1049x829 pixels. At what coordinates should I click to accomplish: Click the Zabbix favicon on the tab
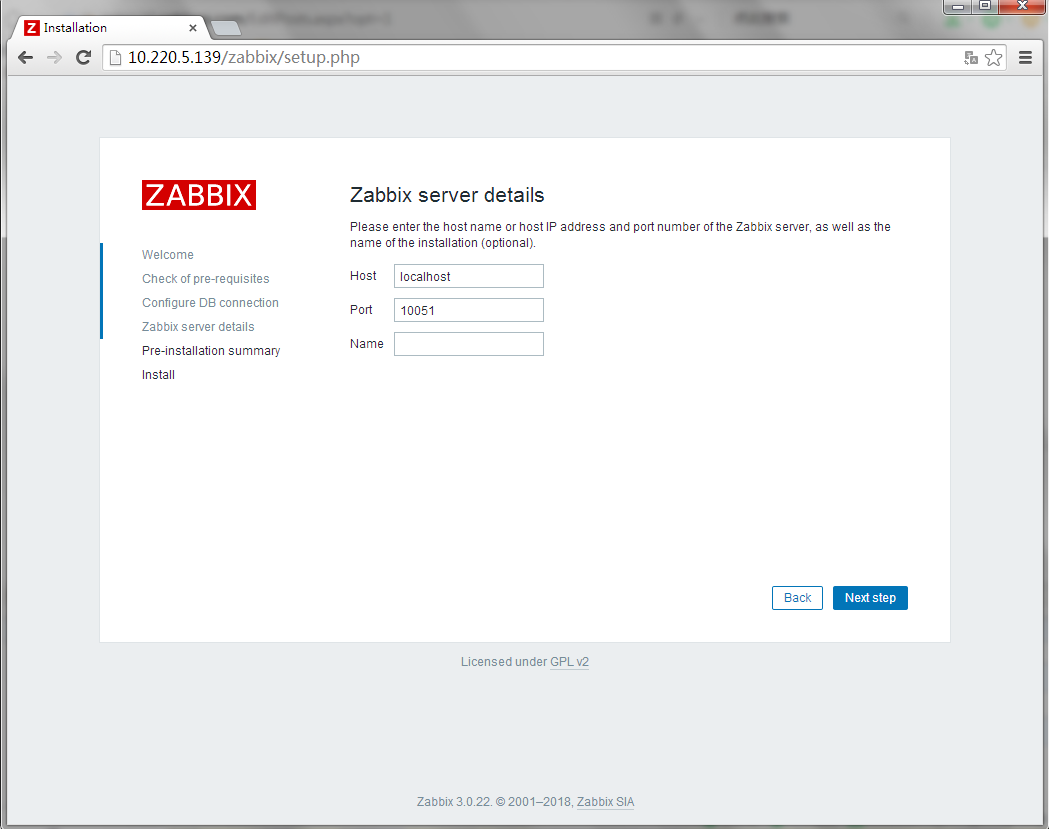31,27
